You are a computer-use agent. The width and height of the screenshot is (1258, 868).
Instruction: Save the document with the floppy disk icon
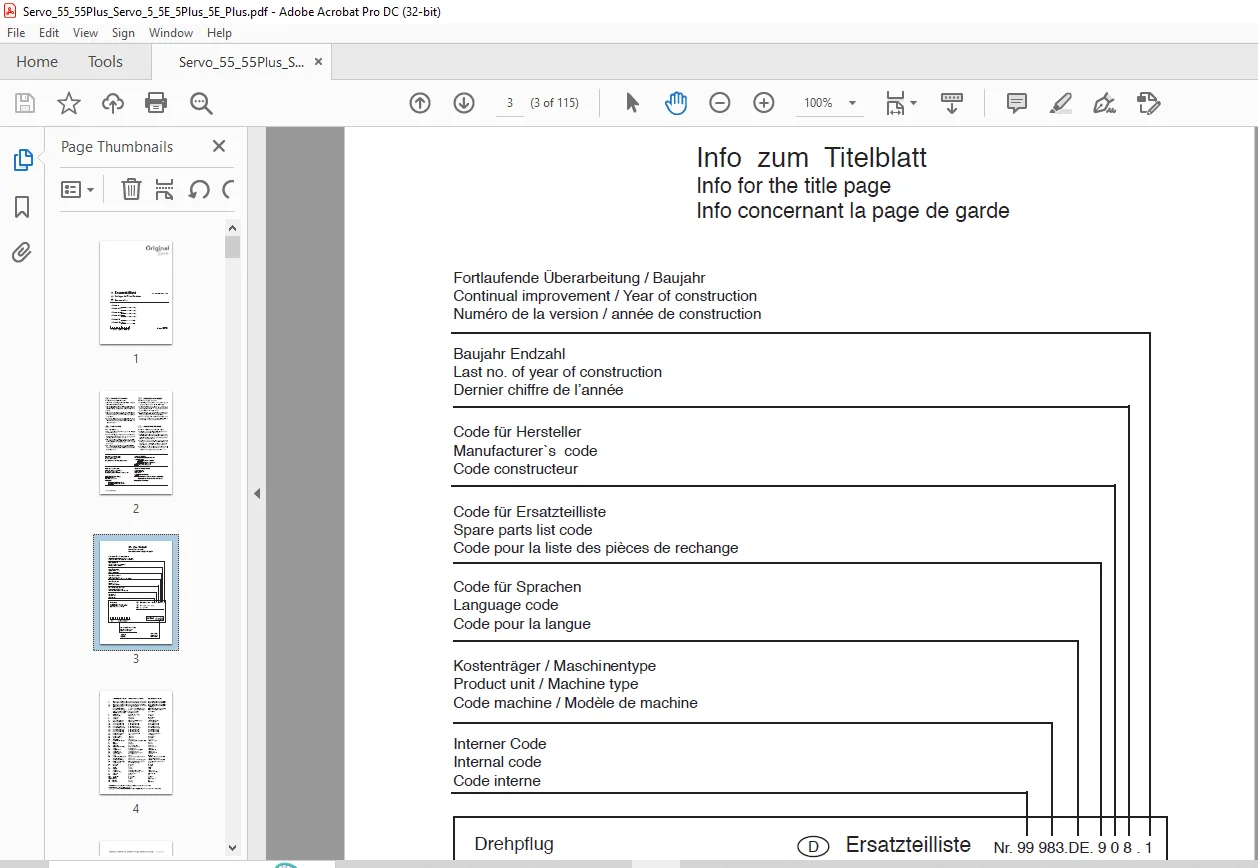tap(25, 103)
